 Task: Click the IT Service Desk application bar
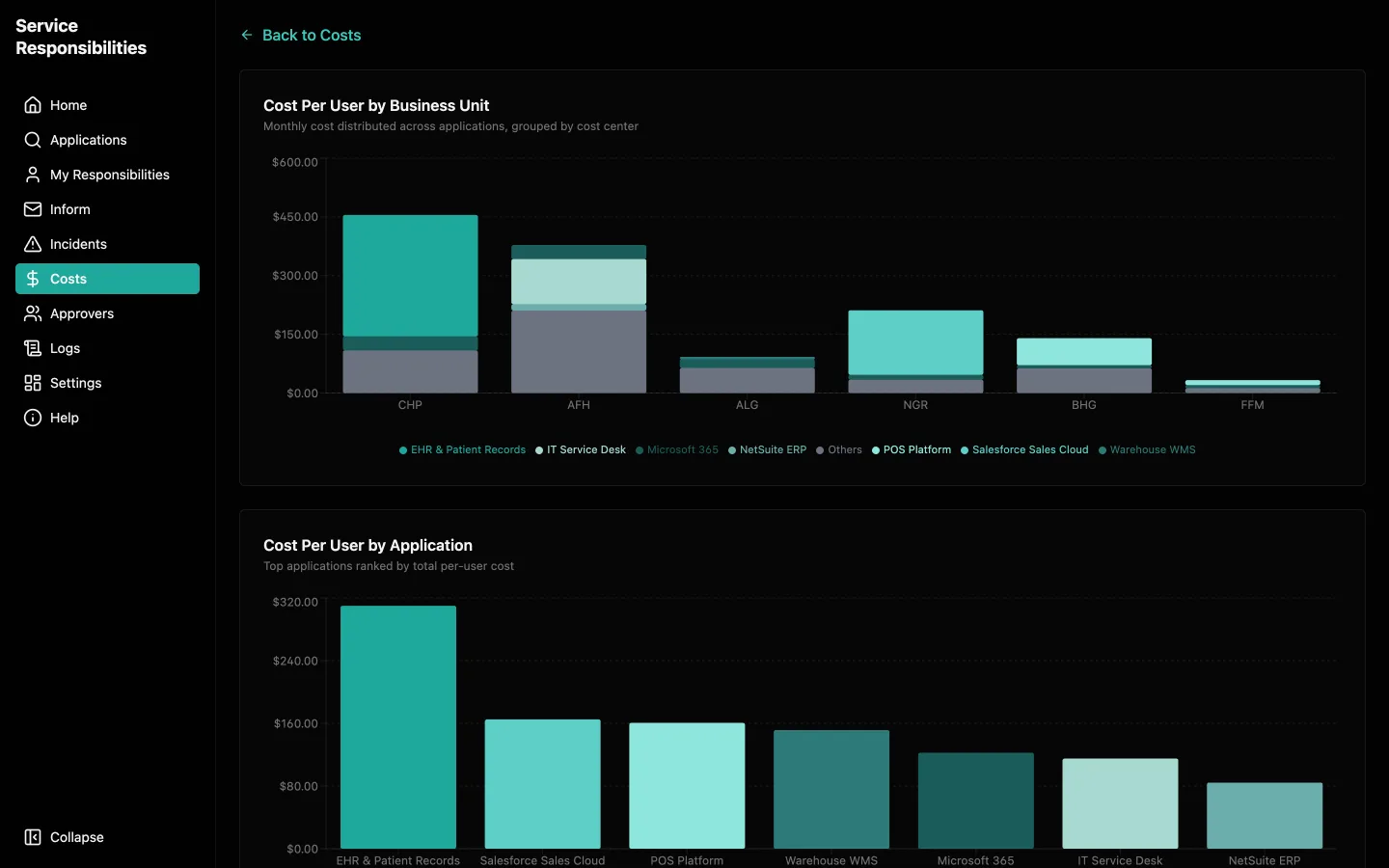pos(1120,803)
